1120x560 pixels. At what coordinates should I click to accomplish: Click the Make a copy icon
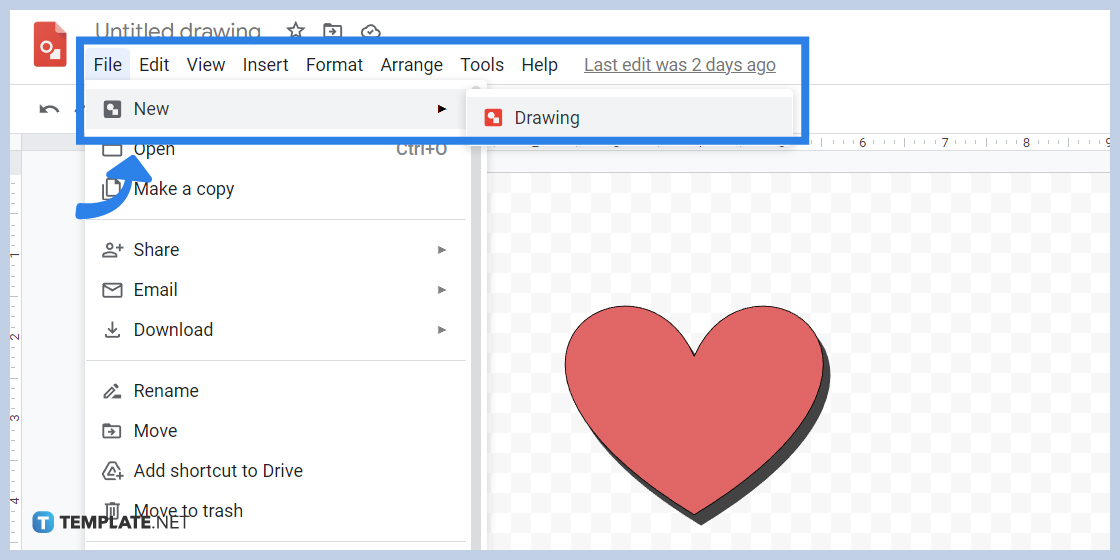point(111,190)
